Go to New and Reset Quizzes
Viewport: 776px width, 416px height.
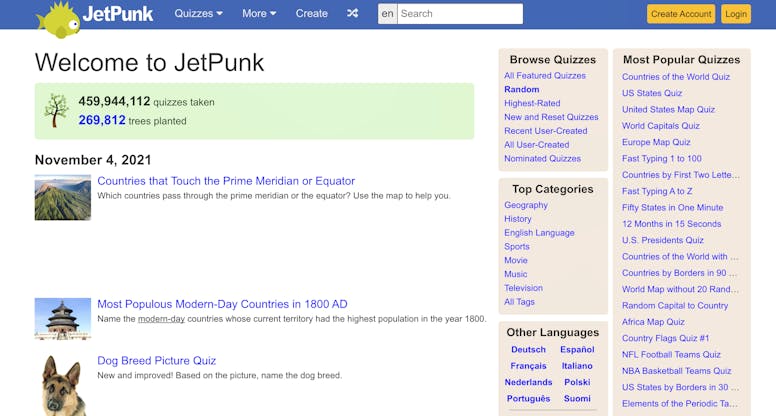(551, 117)
